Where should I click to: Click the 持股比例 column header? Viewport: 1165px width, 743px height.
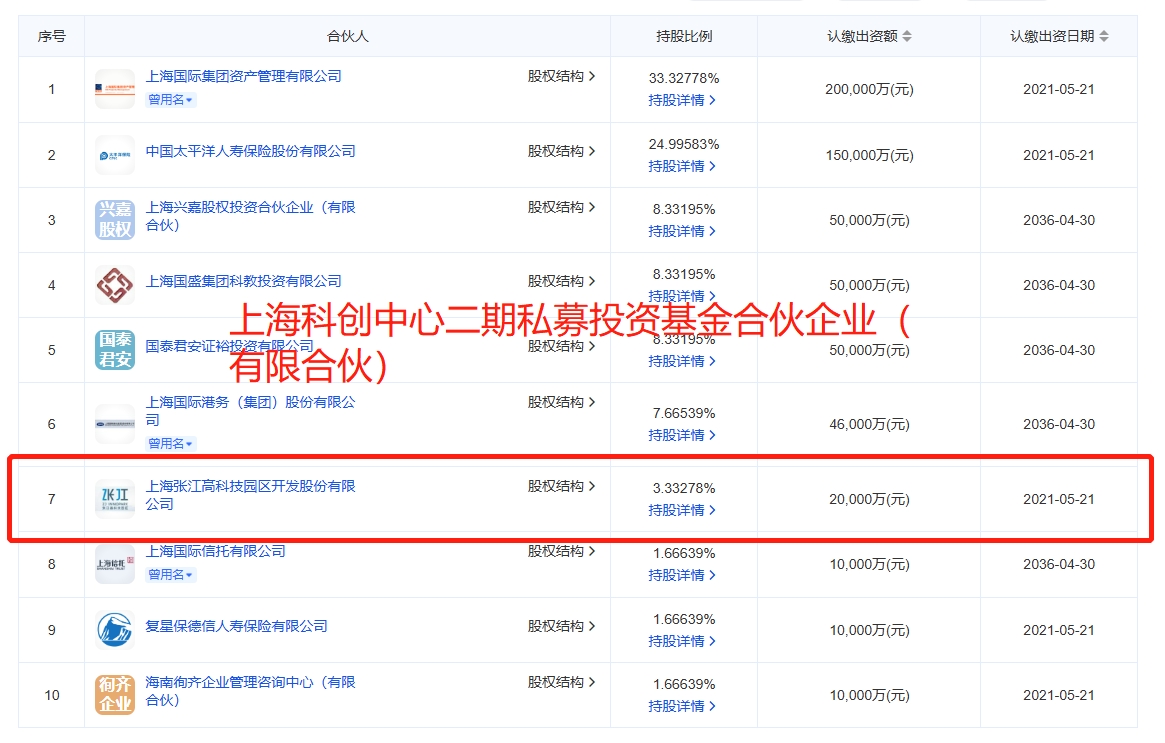pyautogui.click(x=684, y=36)
